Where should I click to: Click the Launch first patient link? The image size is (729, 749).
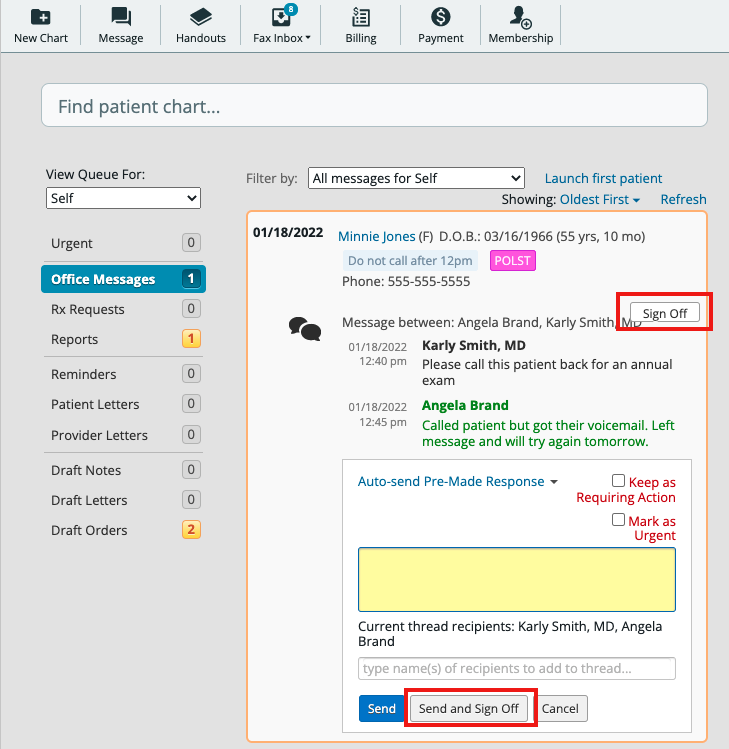(603, 179)
